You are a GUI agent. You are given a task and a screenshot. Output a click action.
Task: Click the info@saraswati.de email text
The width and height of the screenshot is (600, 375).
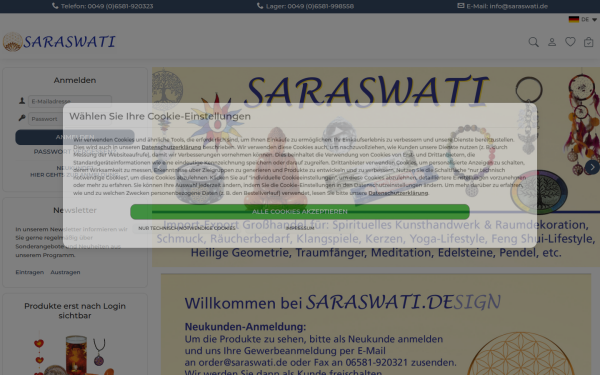(x=518, y=6)
